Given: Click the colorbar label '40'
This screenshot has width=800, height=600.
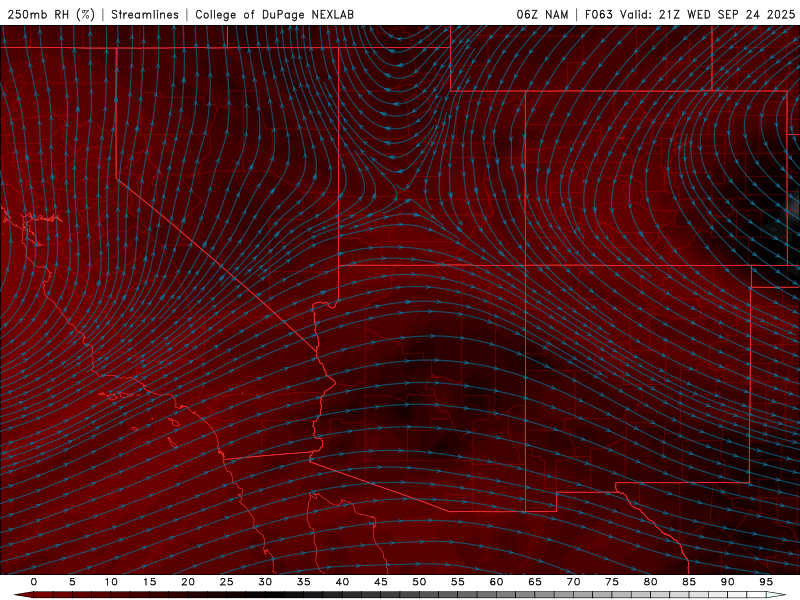Looking at the screenshot, I should (342, 582).
